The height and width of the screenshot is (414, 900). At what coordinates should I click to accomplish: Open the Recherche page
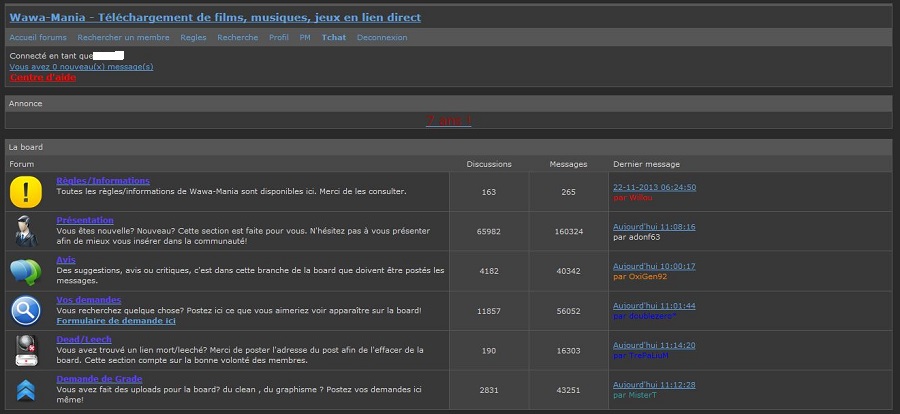pyautogui.click(x=238, y=37)
